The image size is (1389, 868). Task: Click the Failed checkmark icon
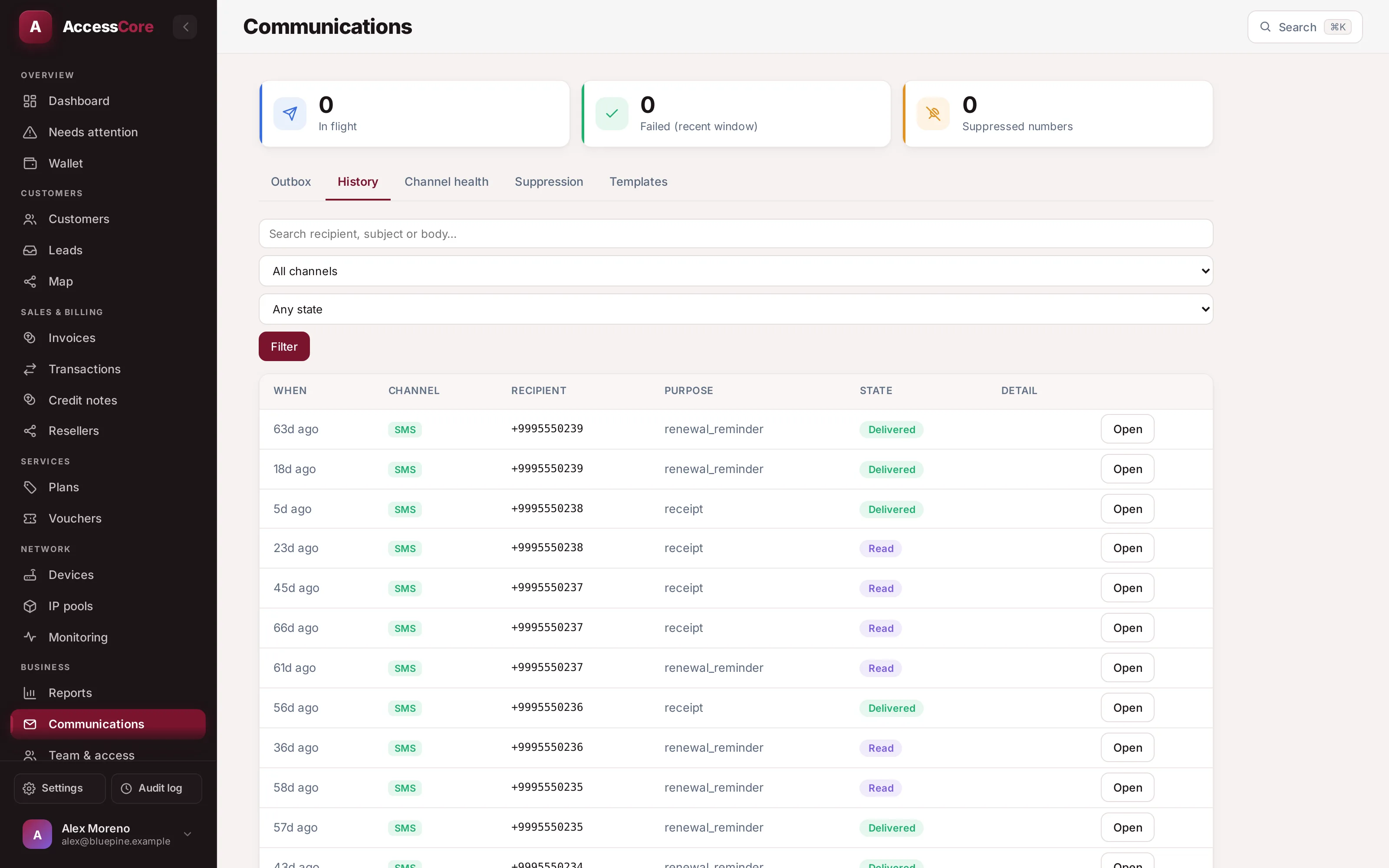[612, 114]
